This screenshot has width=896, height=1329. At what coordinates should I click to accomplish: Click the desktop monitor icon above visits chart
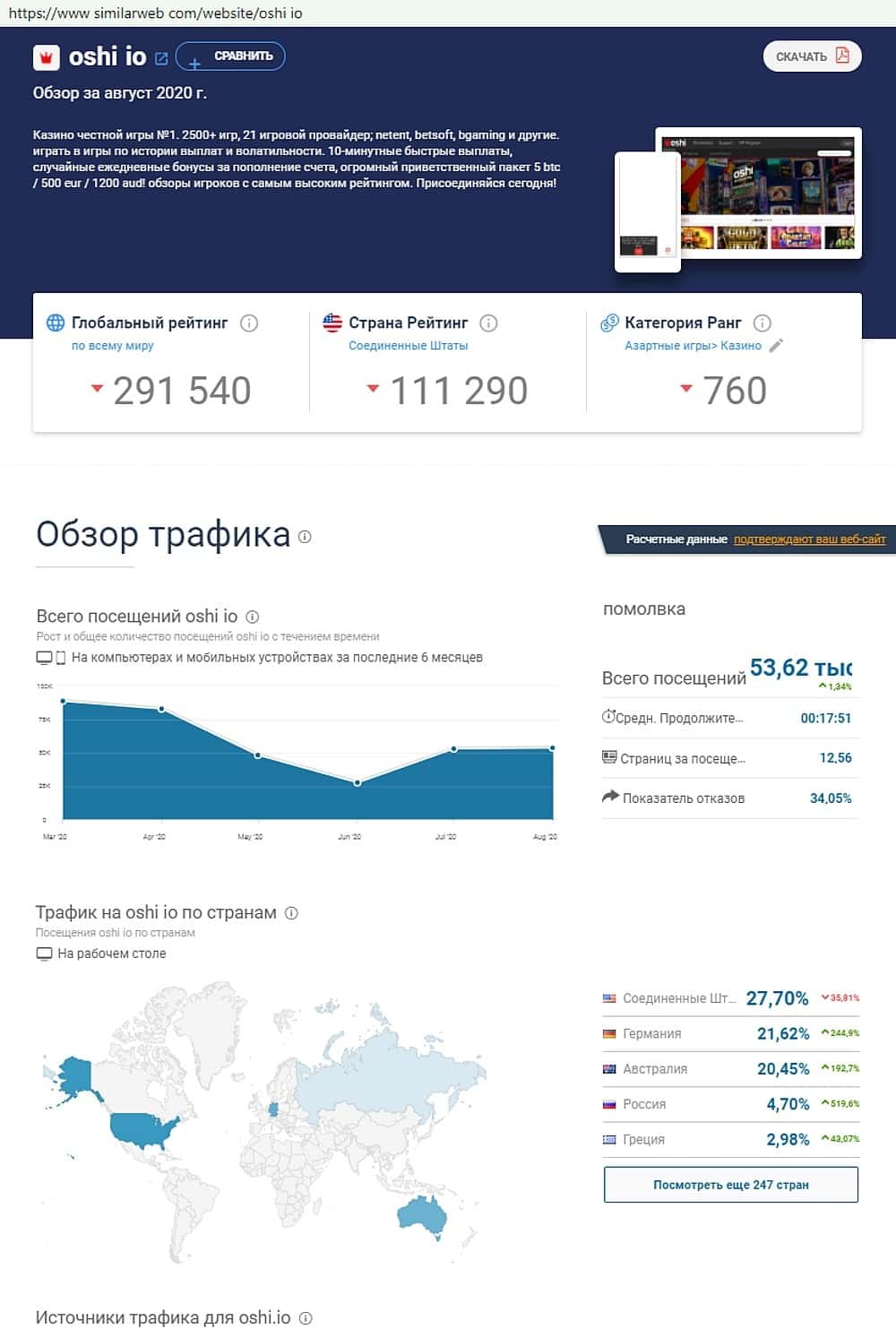[x=44, y=658]
